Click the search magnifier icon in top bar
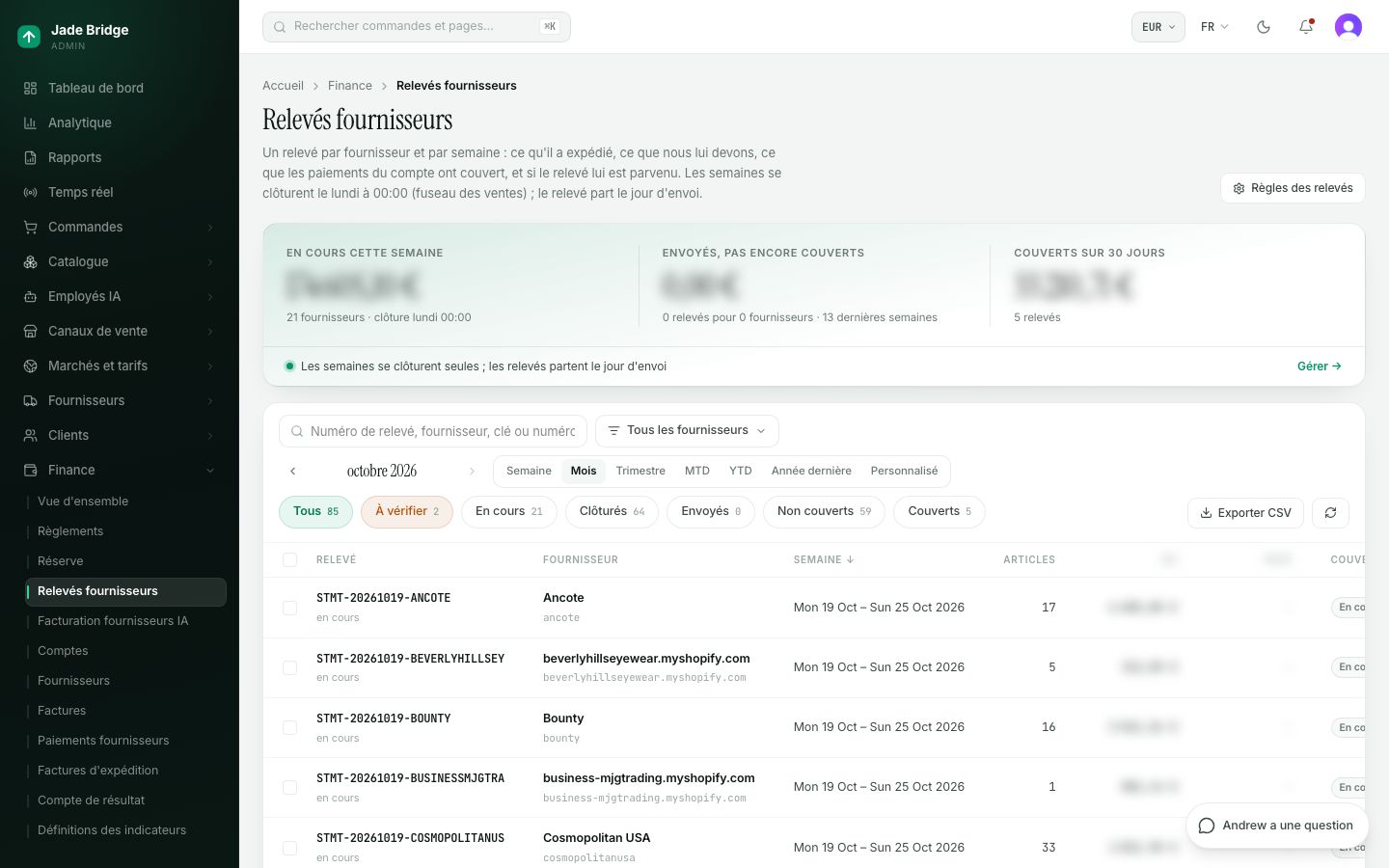The height and width of the screenshot is (868, 1389). pos(280,27)
